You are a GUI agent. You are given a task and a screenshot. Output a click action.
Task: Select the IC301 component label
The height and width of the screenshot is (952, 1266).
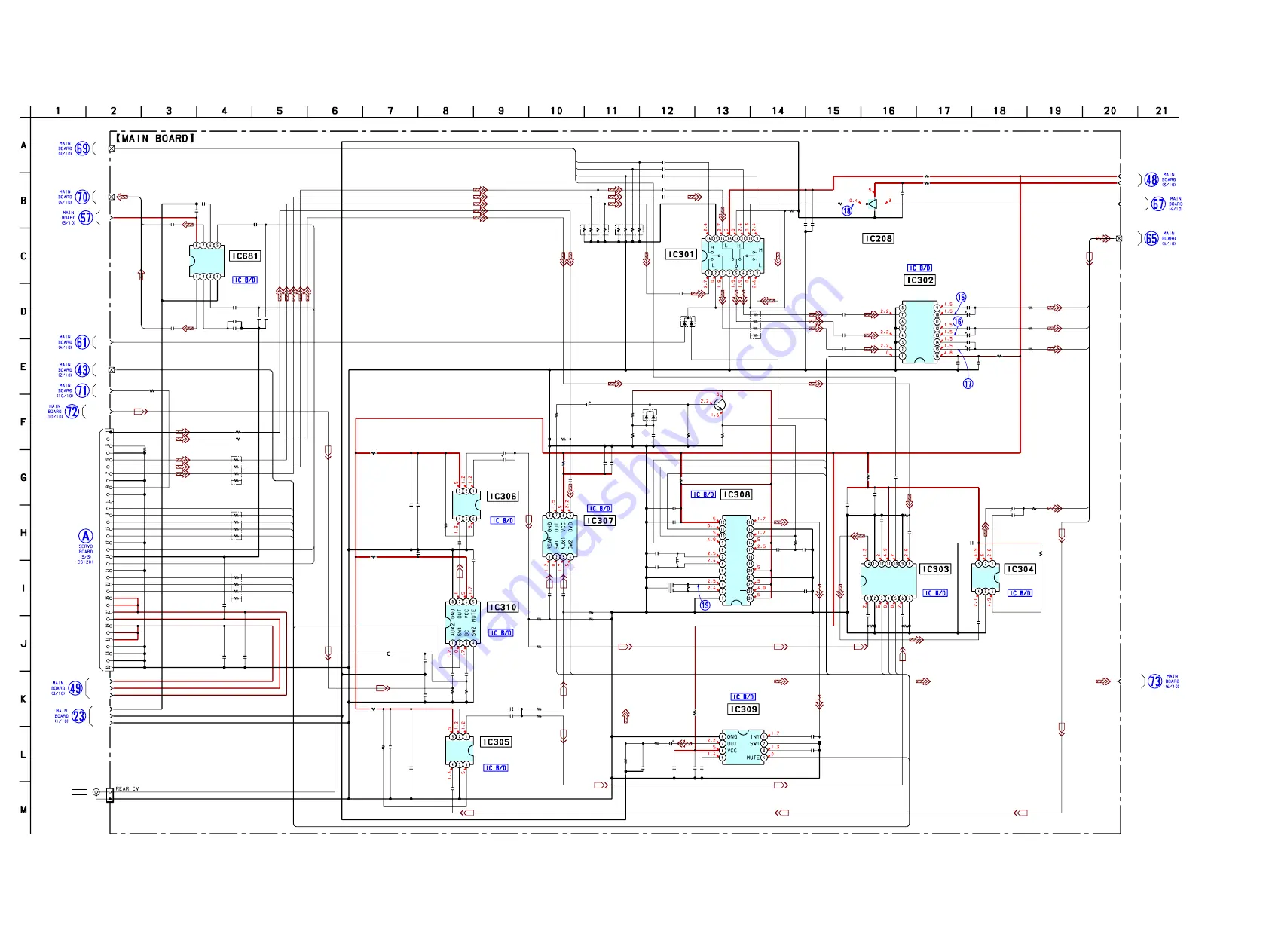681,255
